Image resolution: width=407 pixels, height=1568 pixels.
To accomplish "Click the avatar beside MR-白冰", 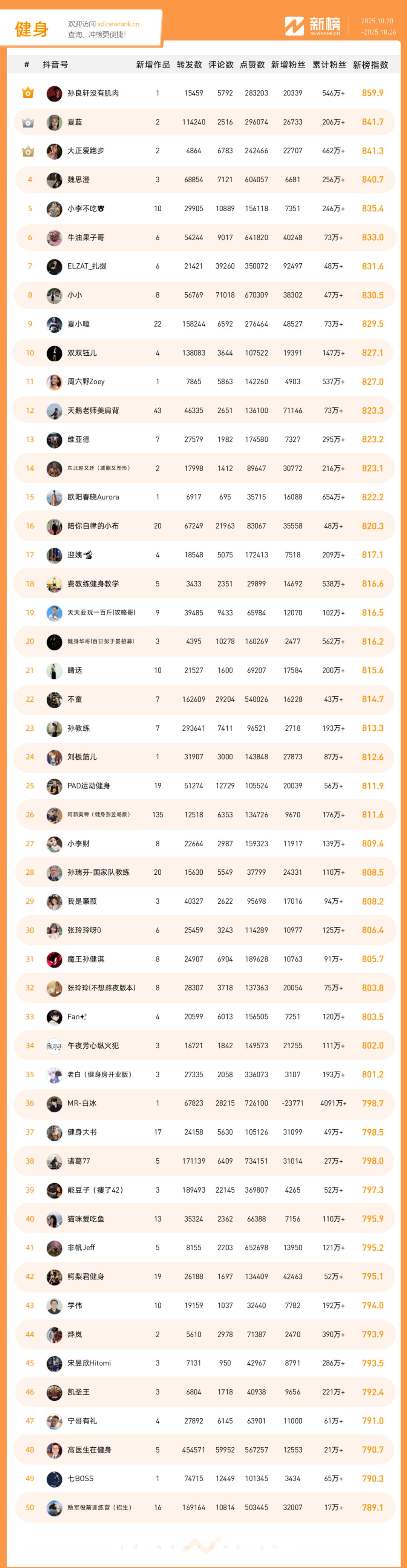I will point(54,1104).
